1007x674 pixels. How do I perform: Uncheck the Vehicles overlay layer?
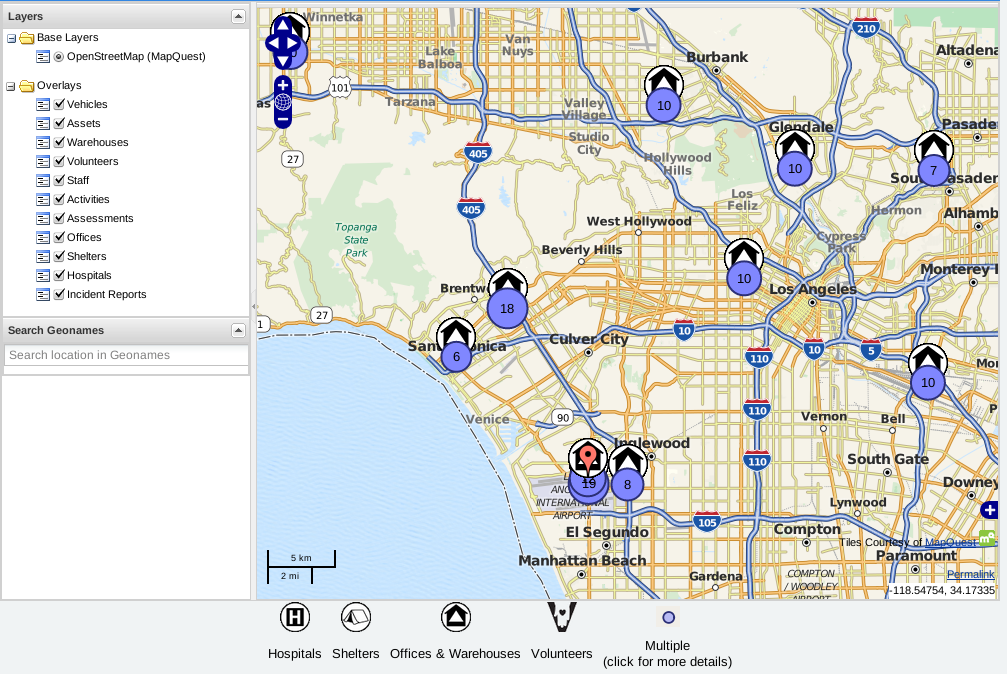coord(60,104)
